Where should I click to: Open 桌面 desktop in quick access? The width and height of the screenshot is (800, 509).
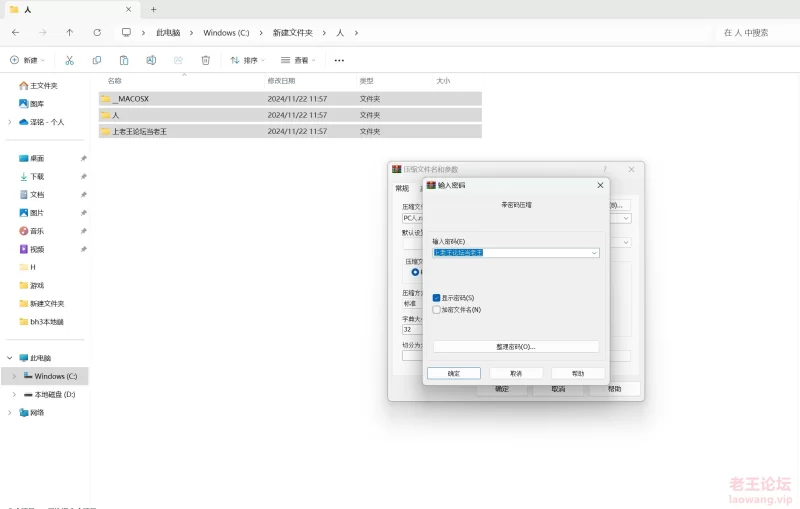32,158
